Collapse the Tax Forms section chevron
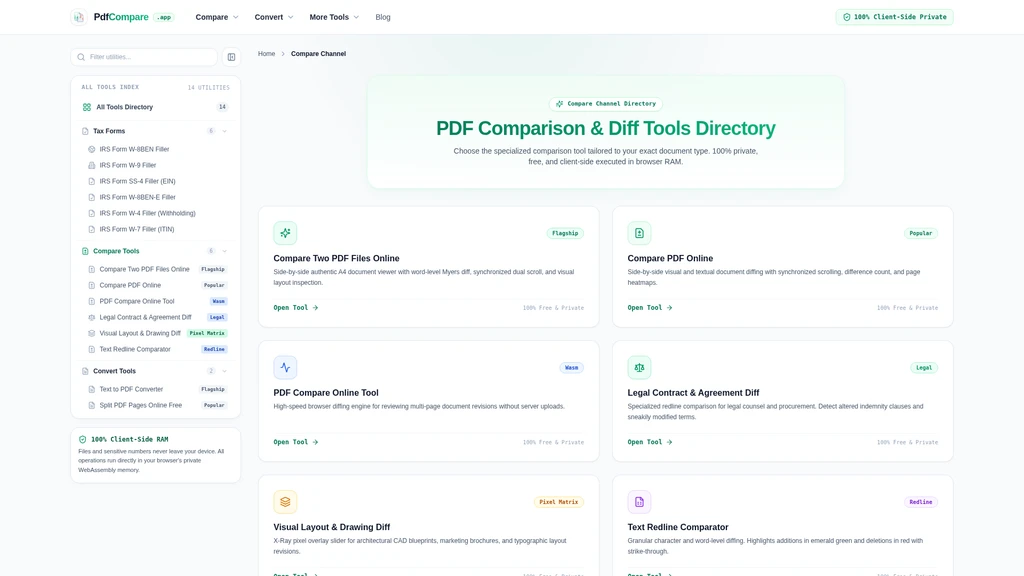 coord(225,131)
